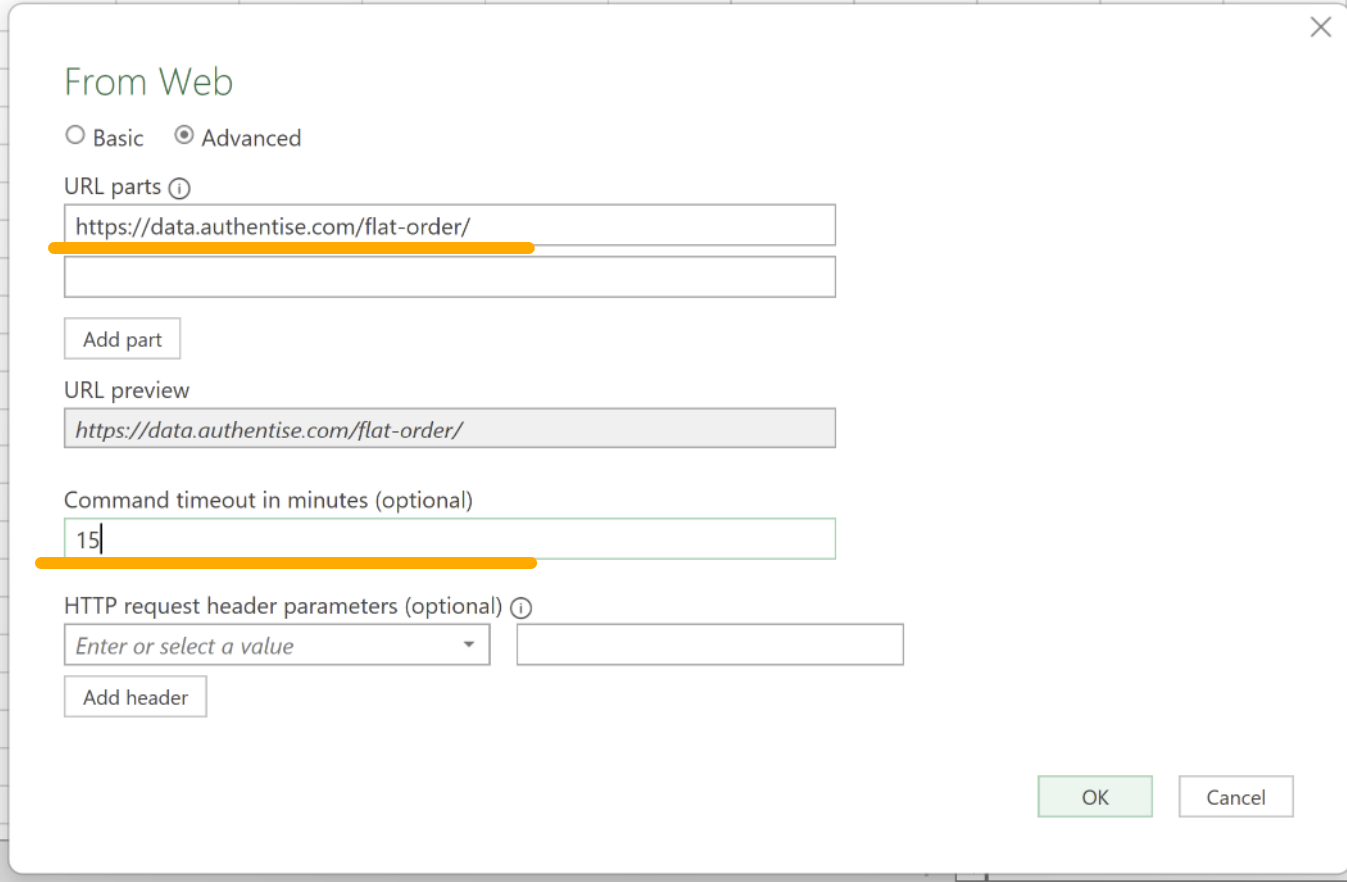Cancel the From Web dialog

(1235, 797)
